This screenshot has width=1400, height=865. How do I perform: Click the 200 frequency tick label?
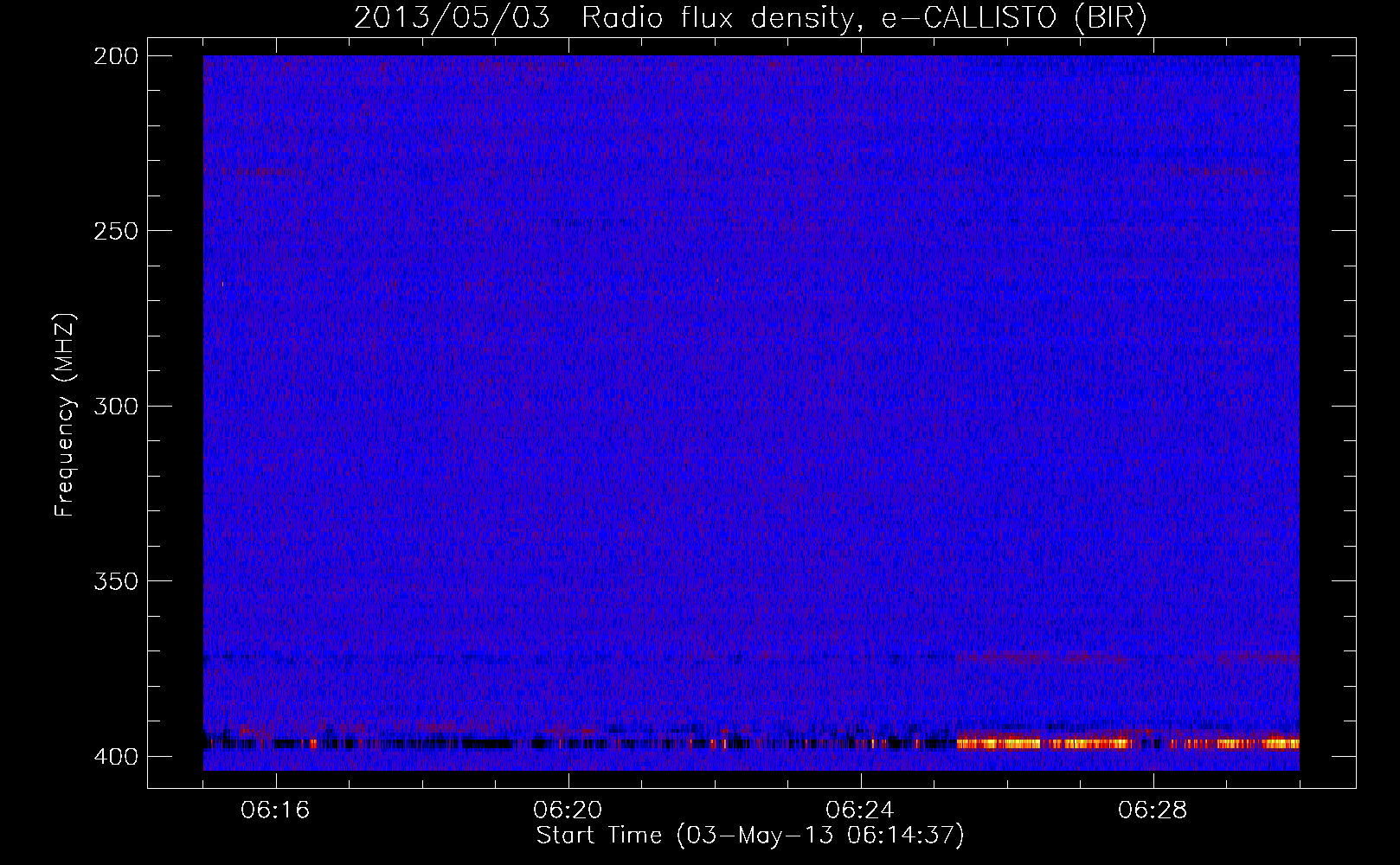pos(115,56)
